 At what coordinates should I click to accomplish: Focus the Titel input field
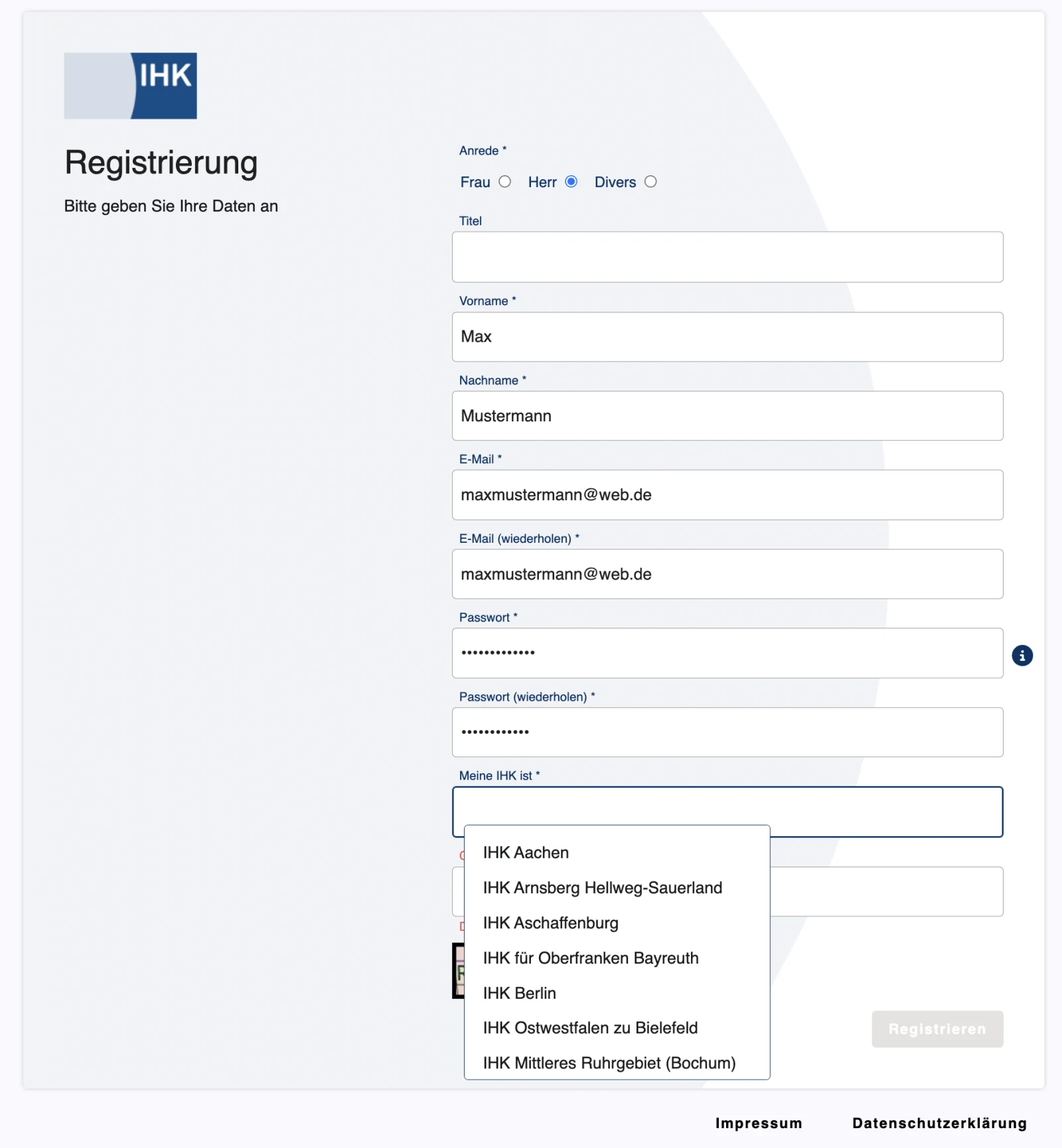(x=727, y=257)
